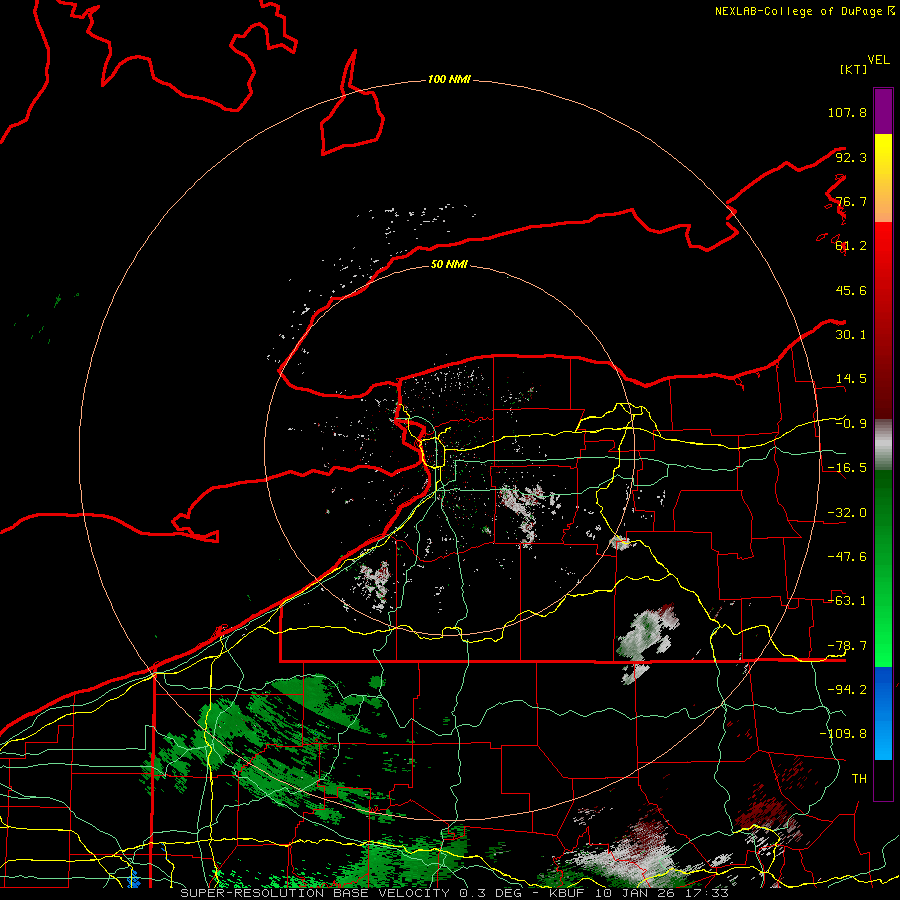
Task: Click the 14.5 scale value
Action: click(851, 379)
